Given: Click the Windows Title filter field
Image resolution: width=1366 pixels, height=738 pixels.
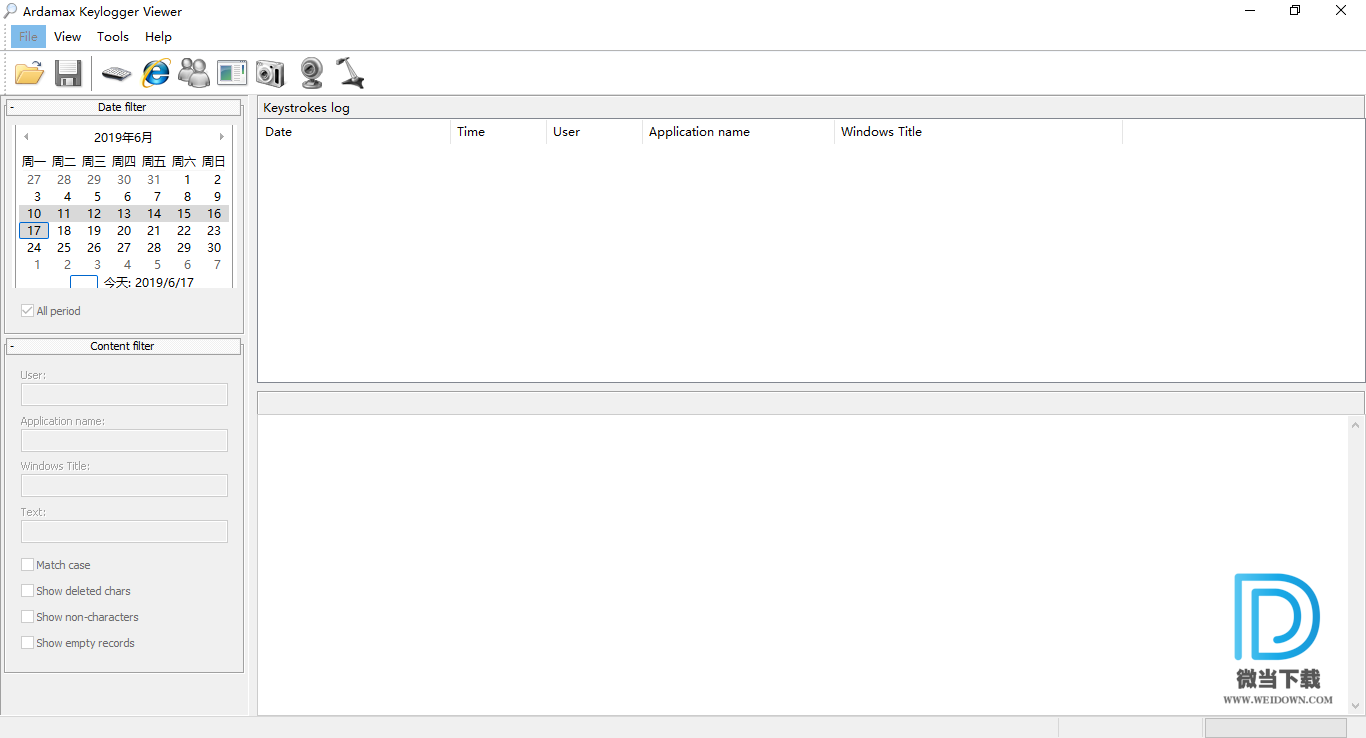Looking at the screenshot, I should pos(124,485).
